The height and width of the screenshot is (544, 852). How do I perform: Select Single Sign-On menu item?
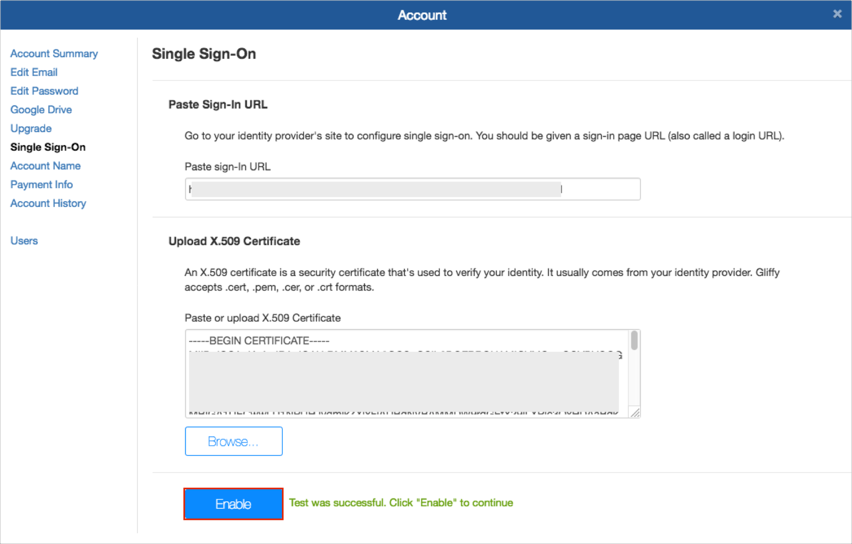(x=48, y=147)
